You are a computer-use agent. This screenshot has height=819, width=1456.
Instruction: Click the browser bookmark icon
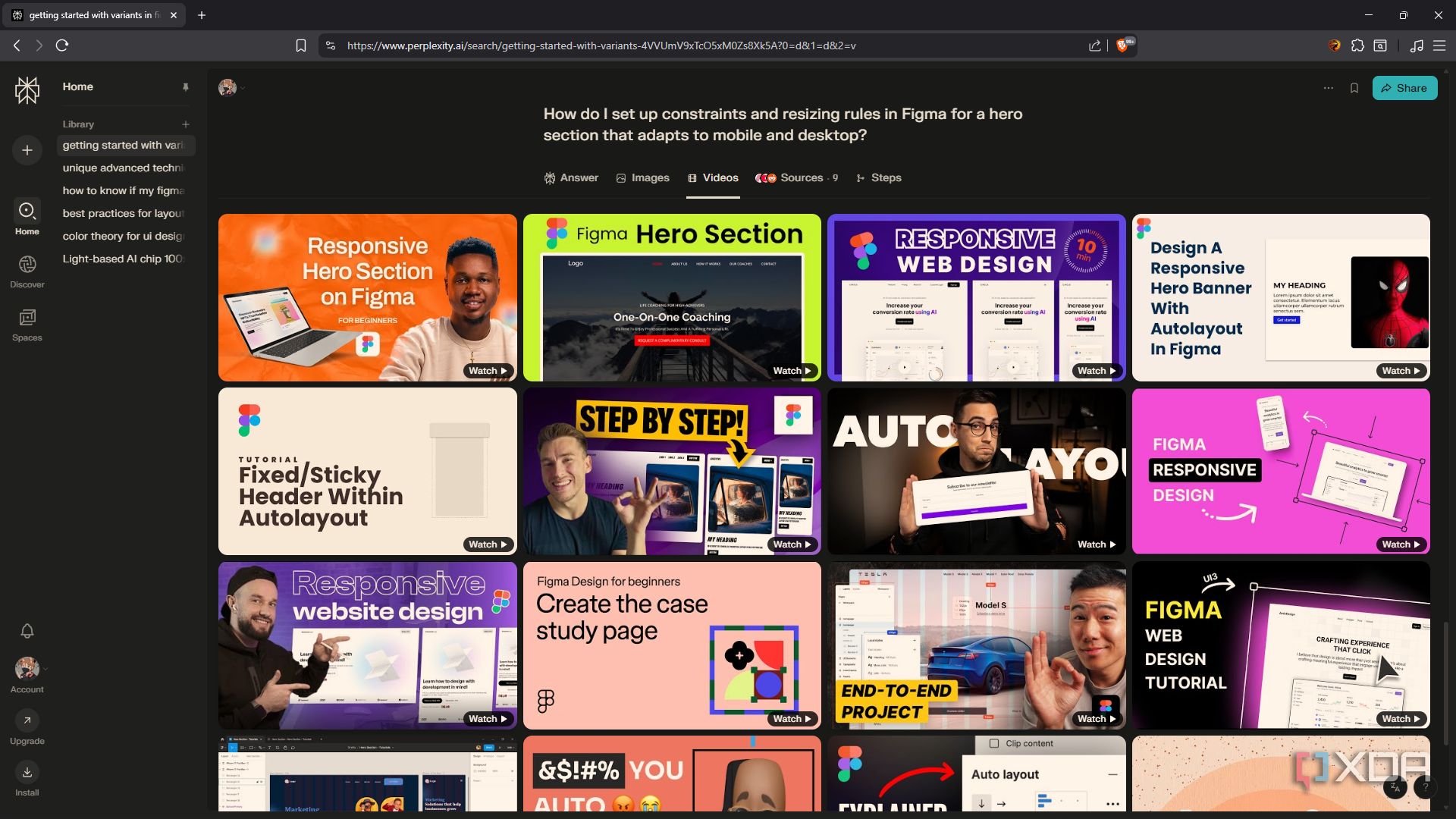coord(301,45)
